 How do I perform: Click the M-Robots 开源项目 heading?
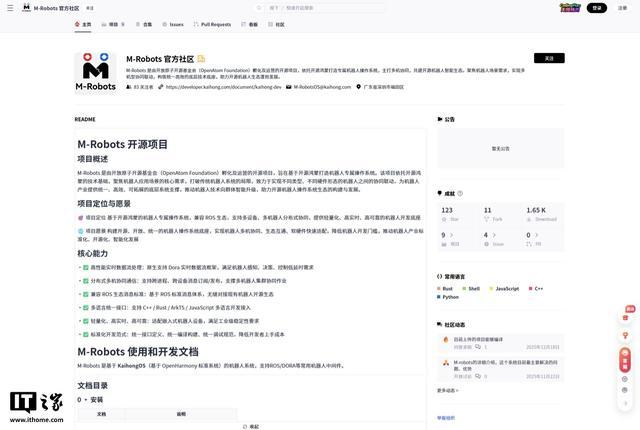[x=122, y=144]
